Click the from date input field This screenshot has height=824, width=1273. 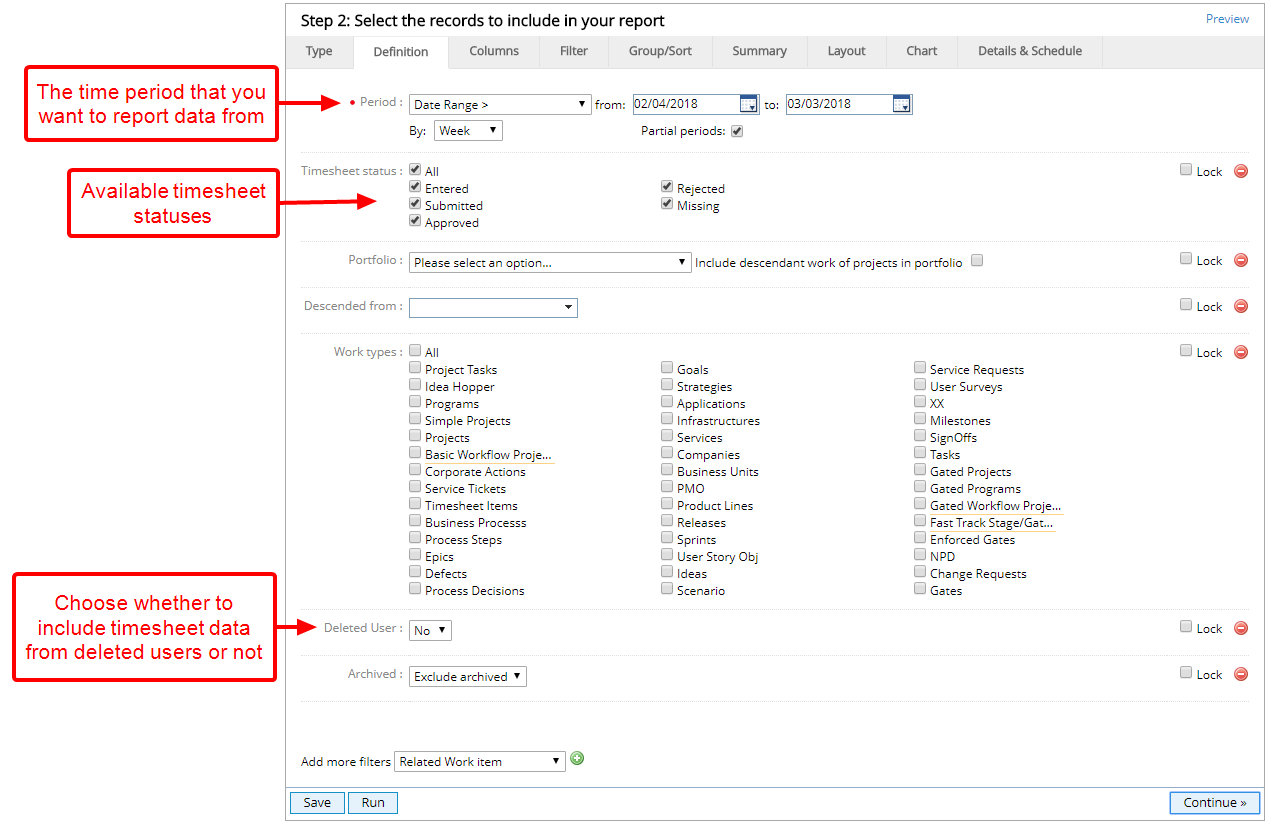[x=686, y=104]
